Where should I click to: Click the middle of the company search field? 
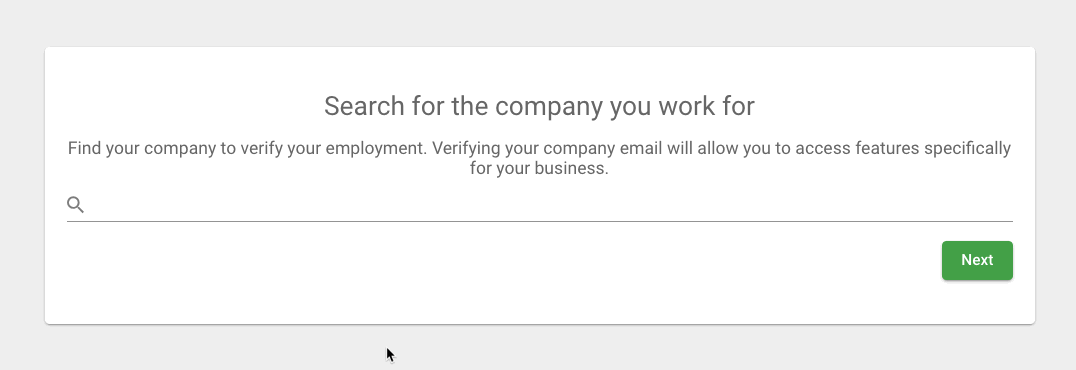(549, 205)
